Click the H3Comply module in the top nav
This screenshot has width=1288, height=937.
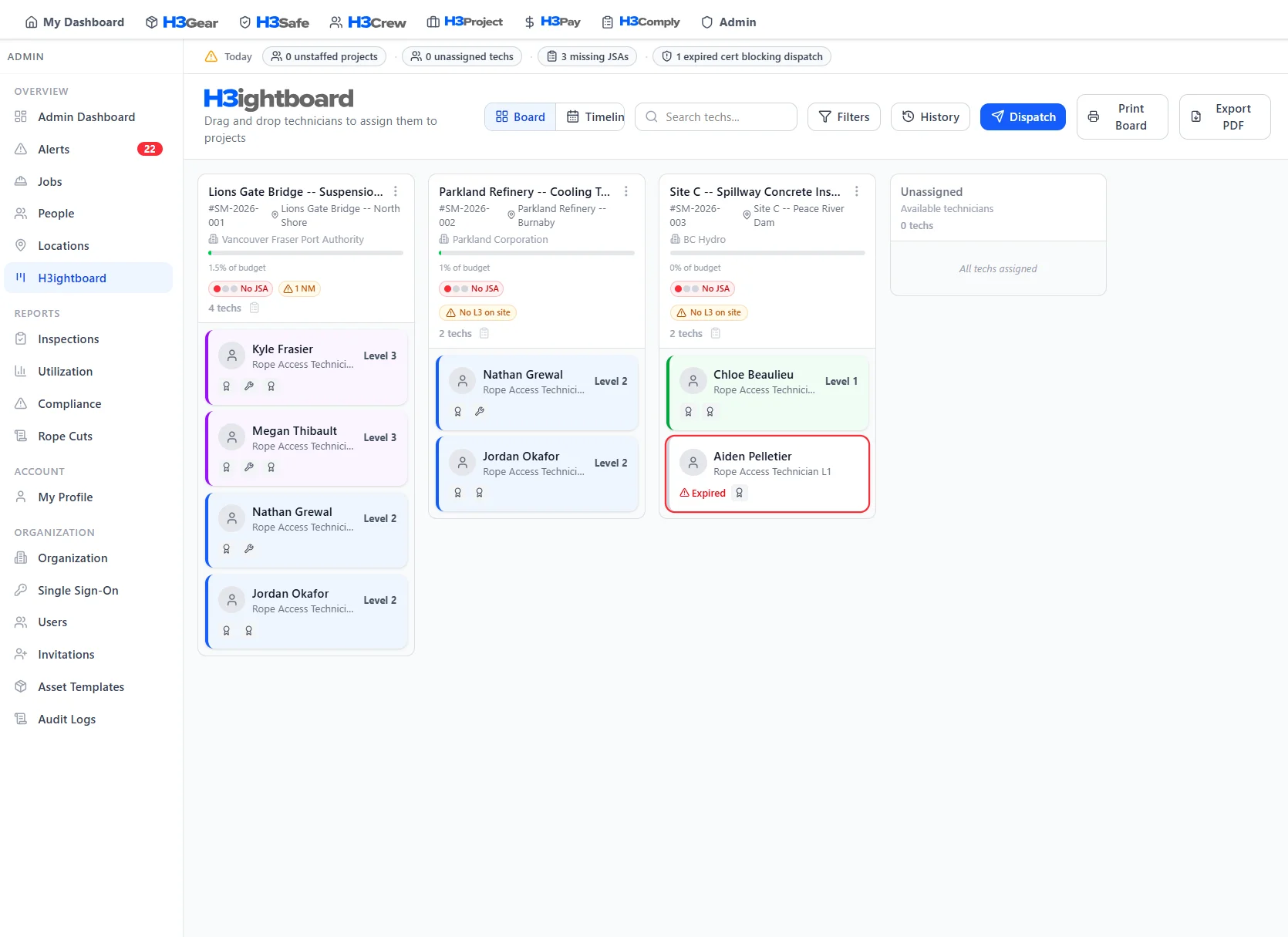(641, 22)
